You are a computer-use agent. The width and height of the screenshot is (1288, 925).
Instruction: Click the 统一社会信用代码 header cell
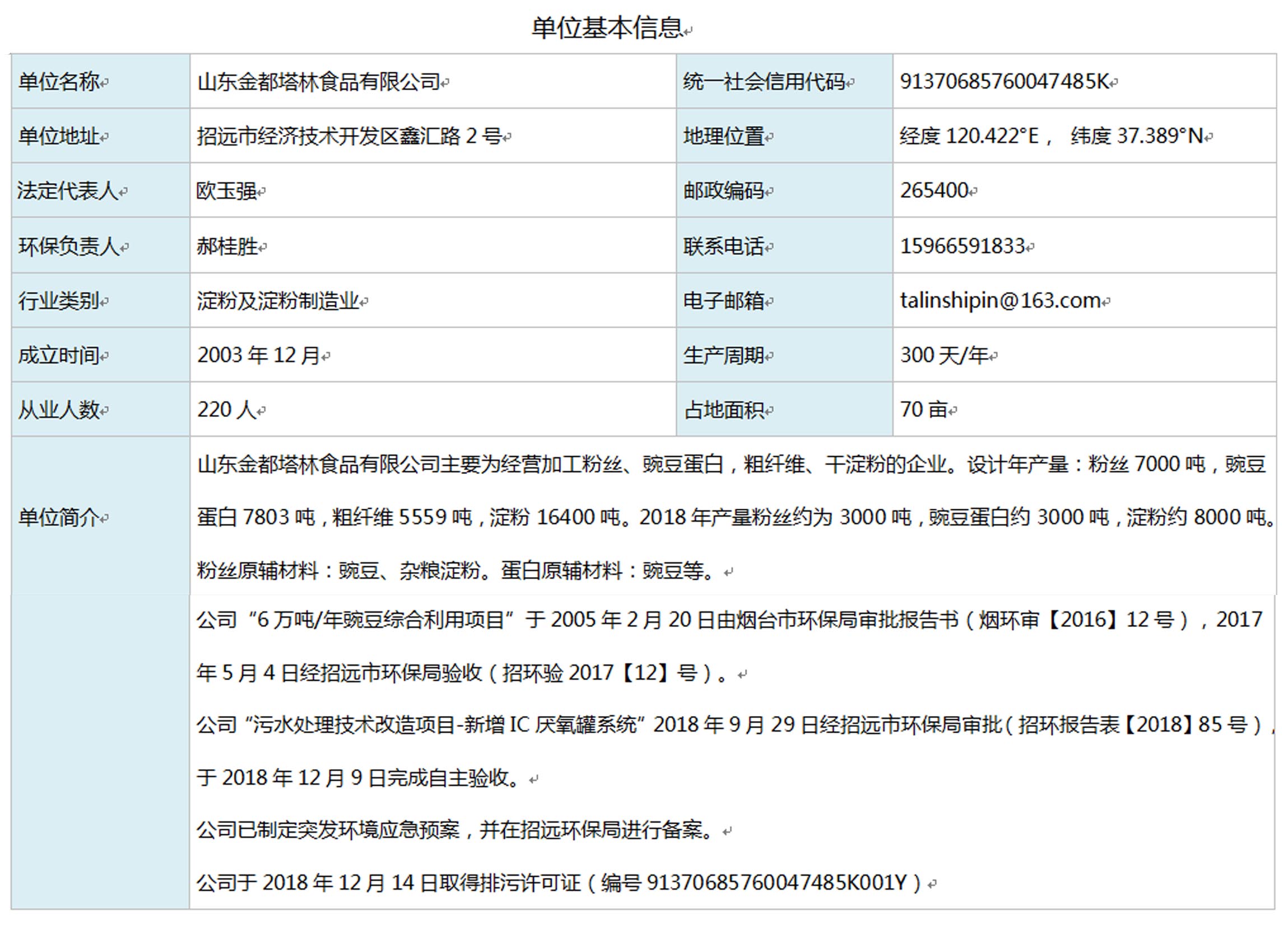coord(764,82)
